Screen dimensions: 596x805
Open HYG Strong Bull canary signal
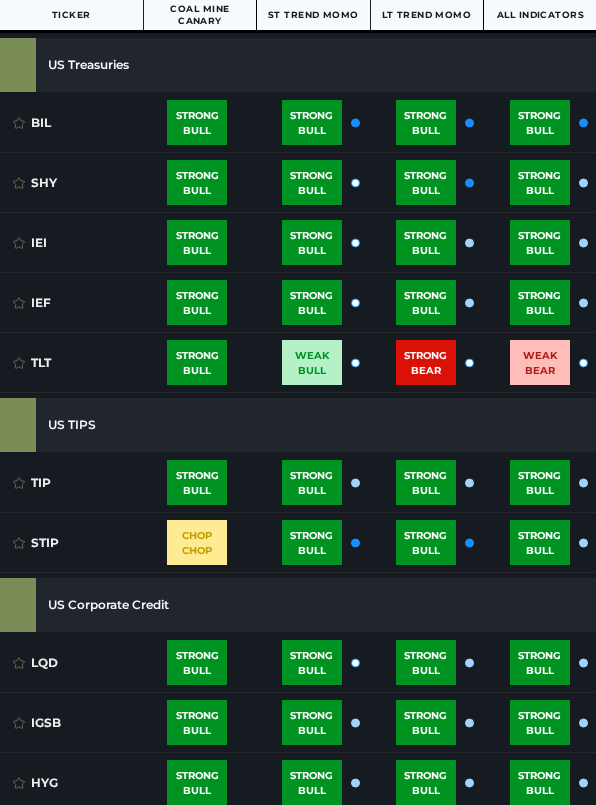(x=197, y=782)
